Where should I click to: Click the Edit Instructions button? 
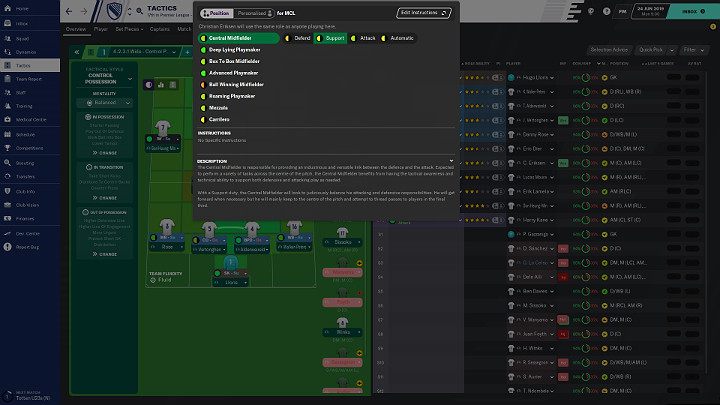tap(423, 13)
